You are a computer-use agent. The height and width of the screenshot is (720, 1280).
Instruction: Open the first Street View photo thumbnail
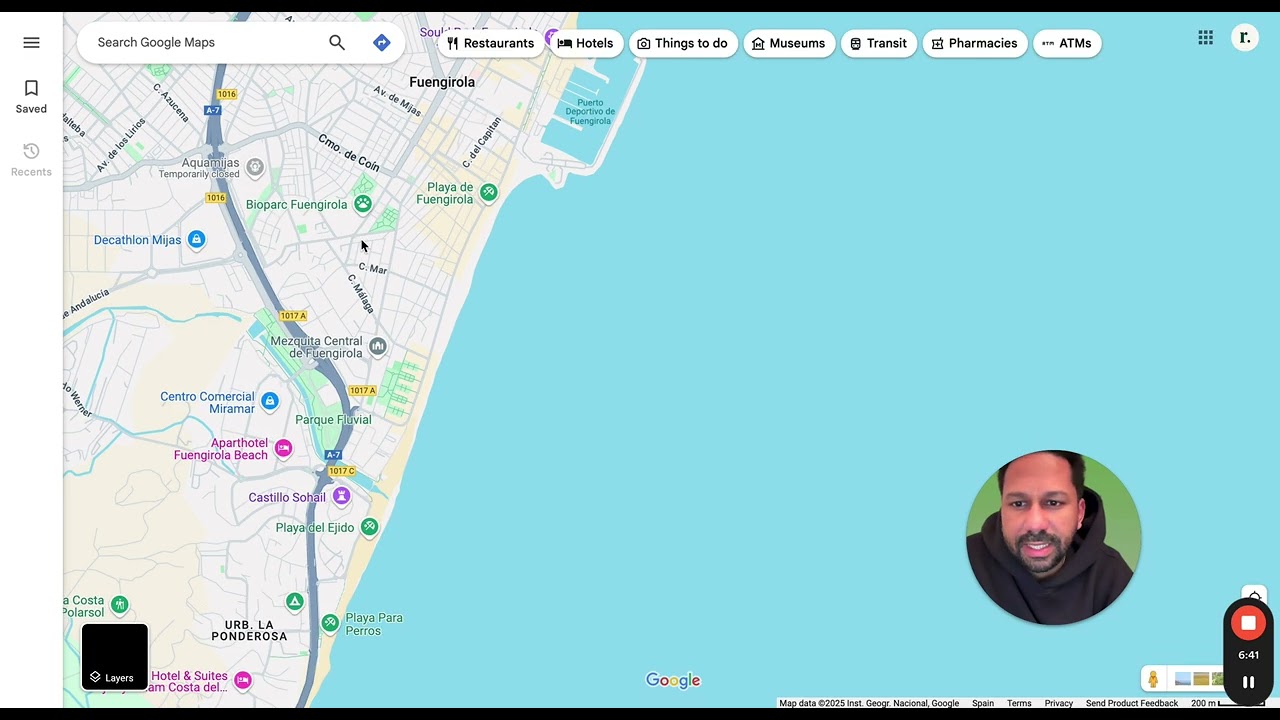coord(1183,679)
